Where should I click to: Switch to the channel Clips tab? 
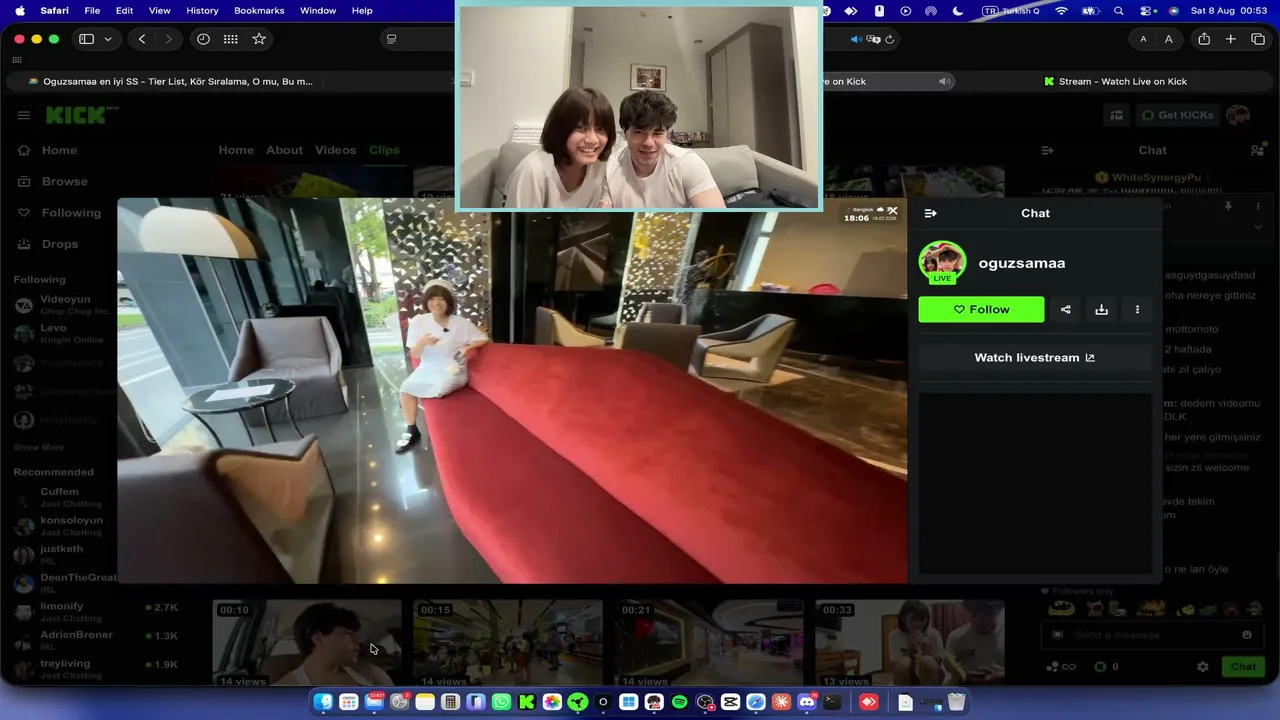click(384, 150)
